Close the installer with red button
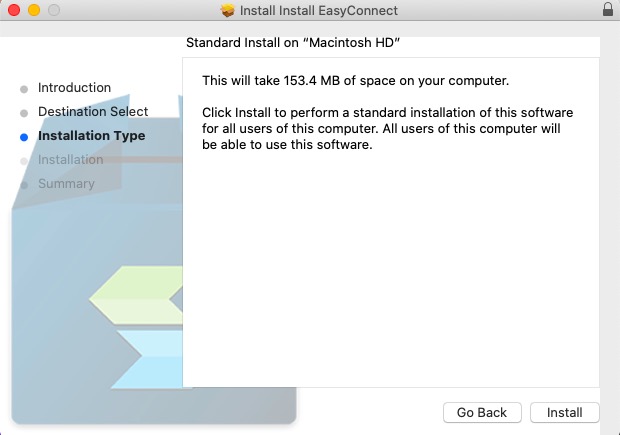620x435 pixels. [14, 10]
